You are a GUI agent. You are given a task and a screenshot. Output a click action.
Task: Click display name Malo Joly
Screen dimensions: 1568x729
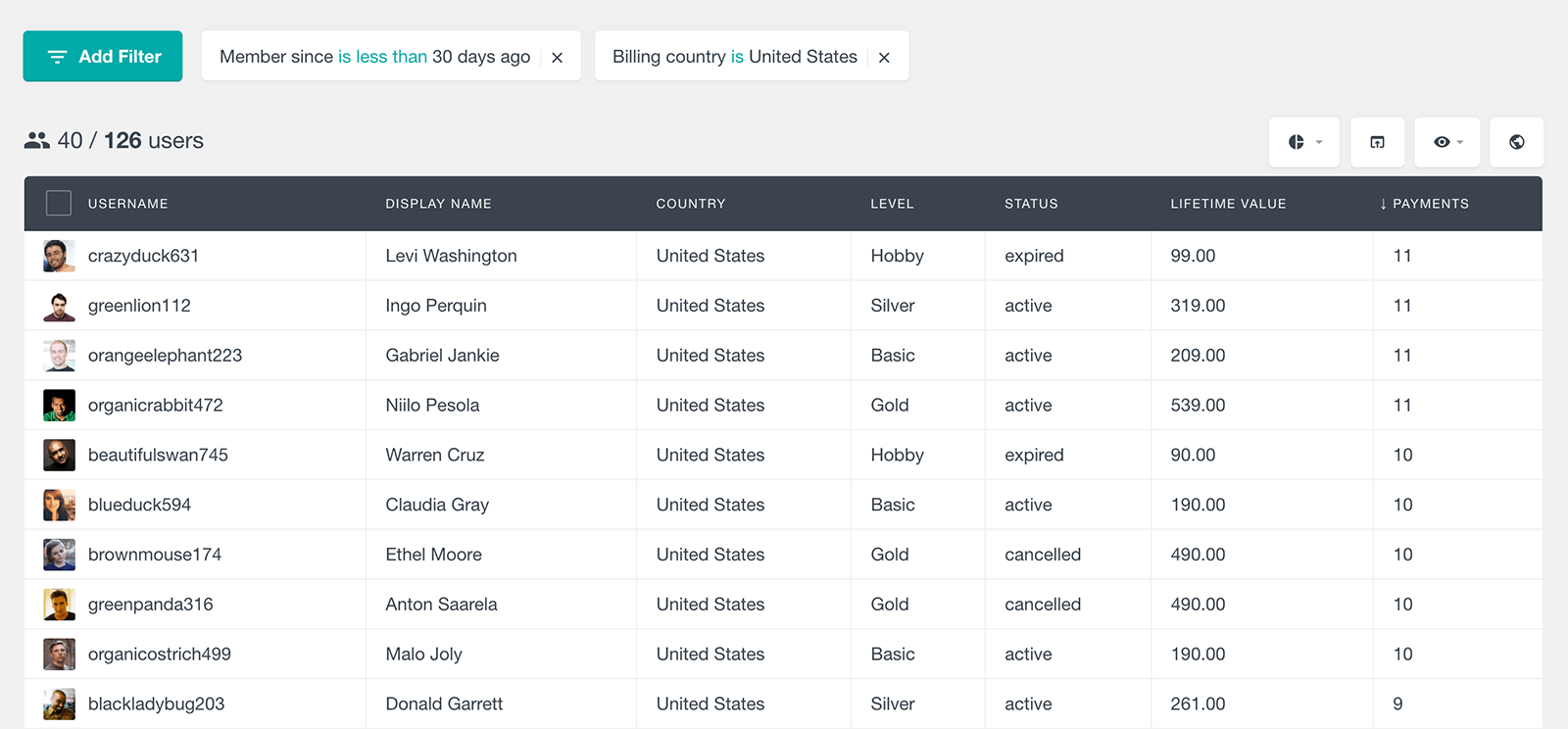[423, 655]
